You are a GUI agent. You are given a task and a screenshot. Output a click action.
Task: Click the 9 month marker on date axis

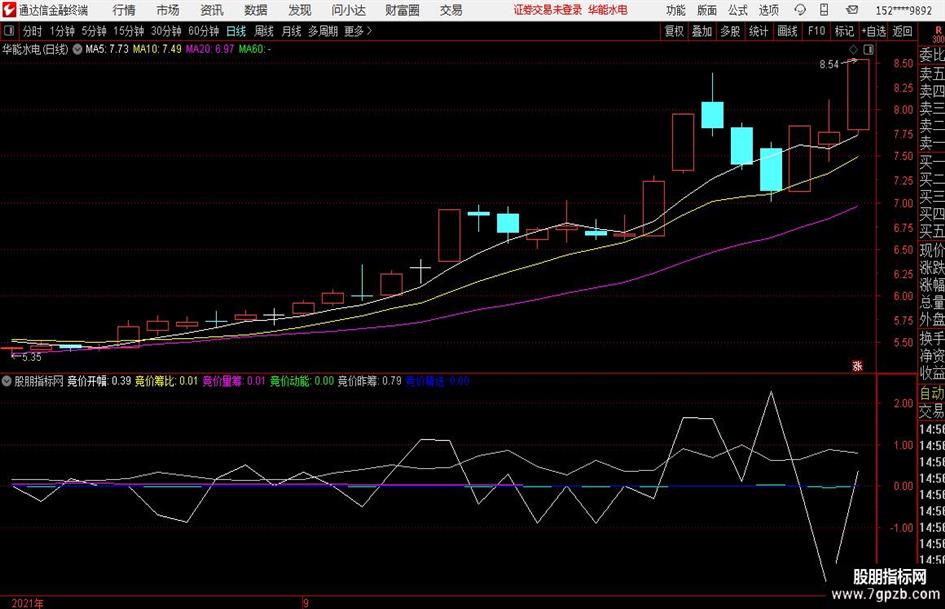(306, 603)
